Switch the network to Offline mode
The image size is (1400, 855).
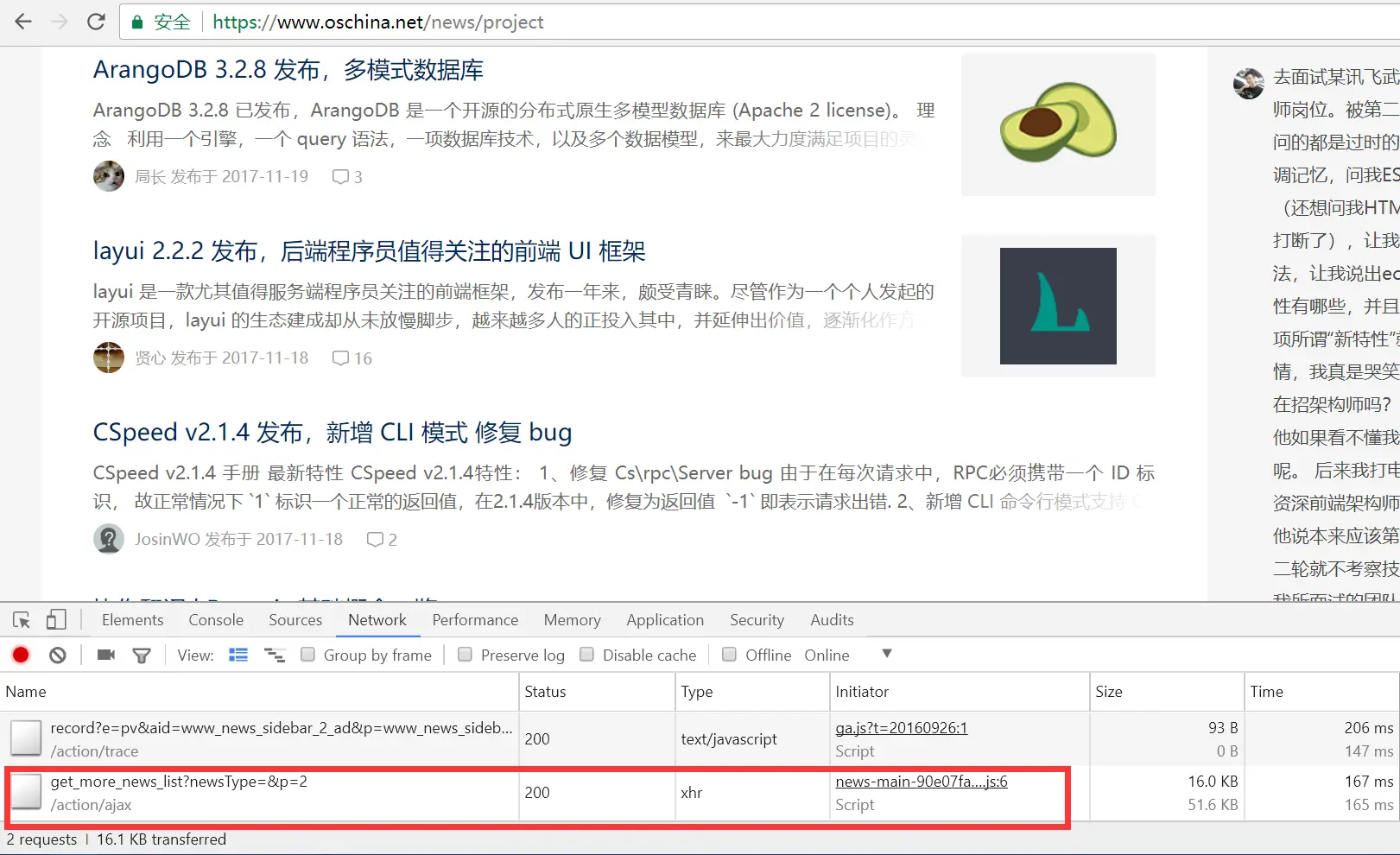pyautogui.click(x=729, y=655)
